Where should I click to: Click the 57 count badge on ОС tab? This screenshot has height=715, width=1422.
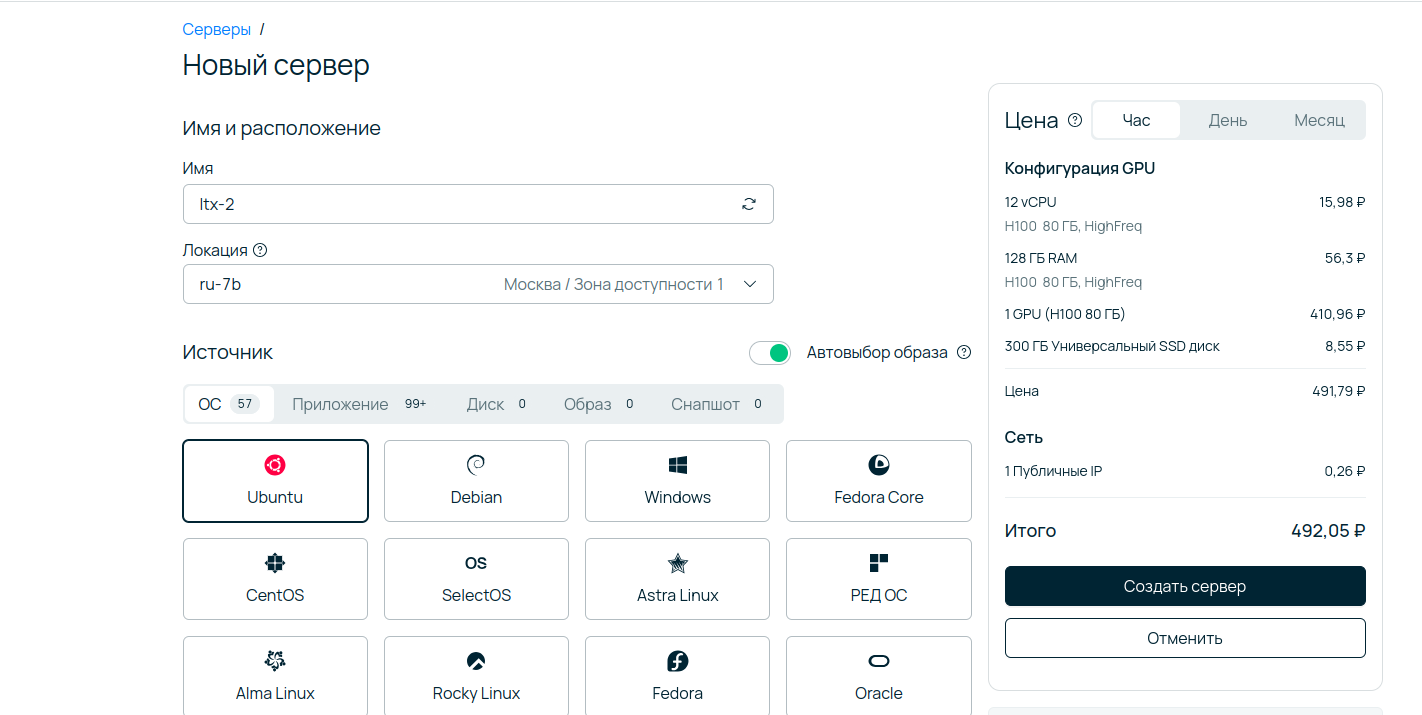tap(245, 404)
